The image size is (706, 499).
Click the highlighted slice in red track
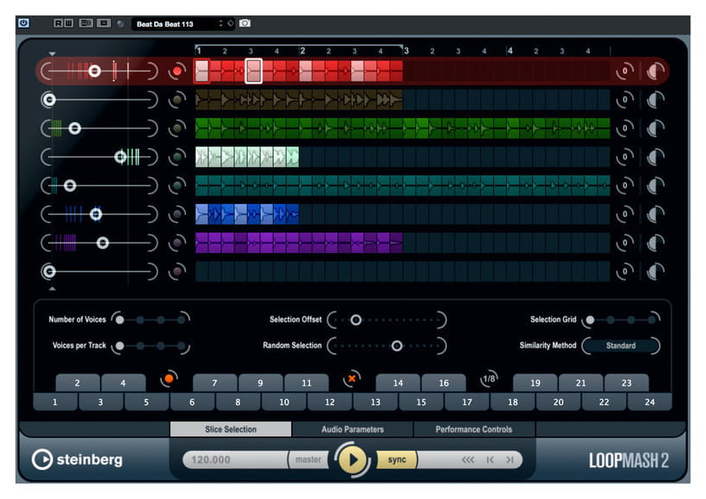pos(253,71)
